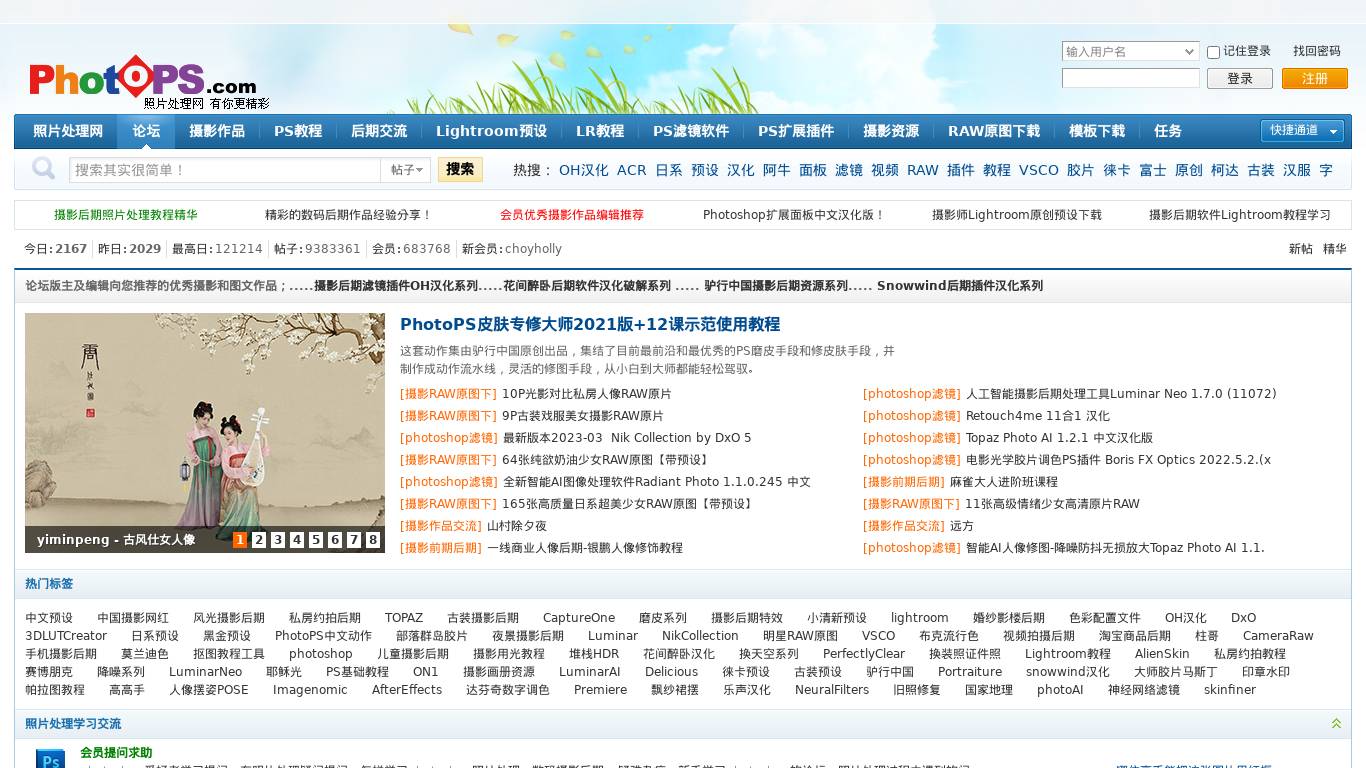Switch to the 论坛 forum tab

pyautogui.click(x=146, y=131)
